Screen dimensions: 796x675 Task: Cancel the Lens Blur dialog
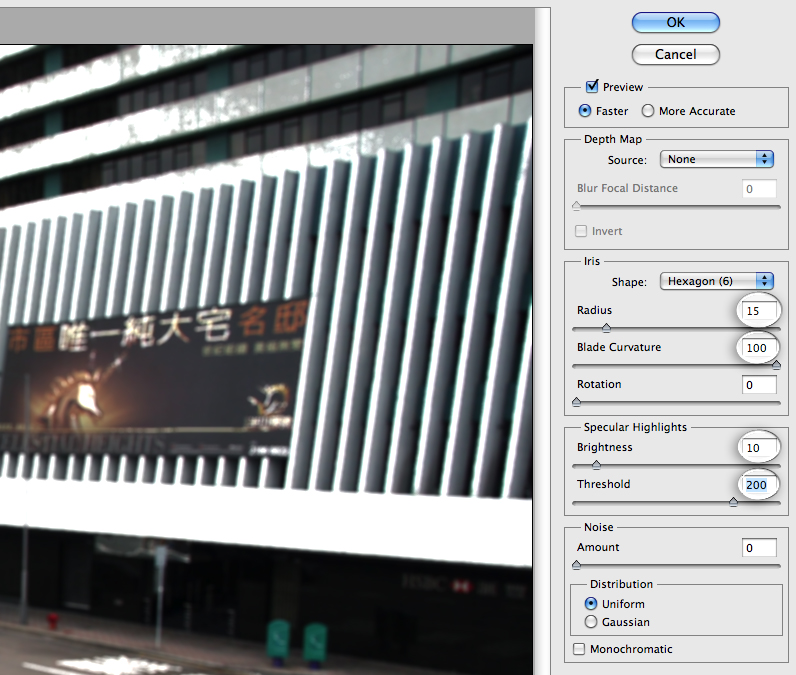point(676,54)
